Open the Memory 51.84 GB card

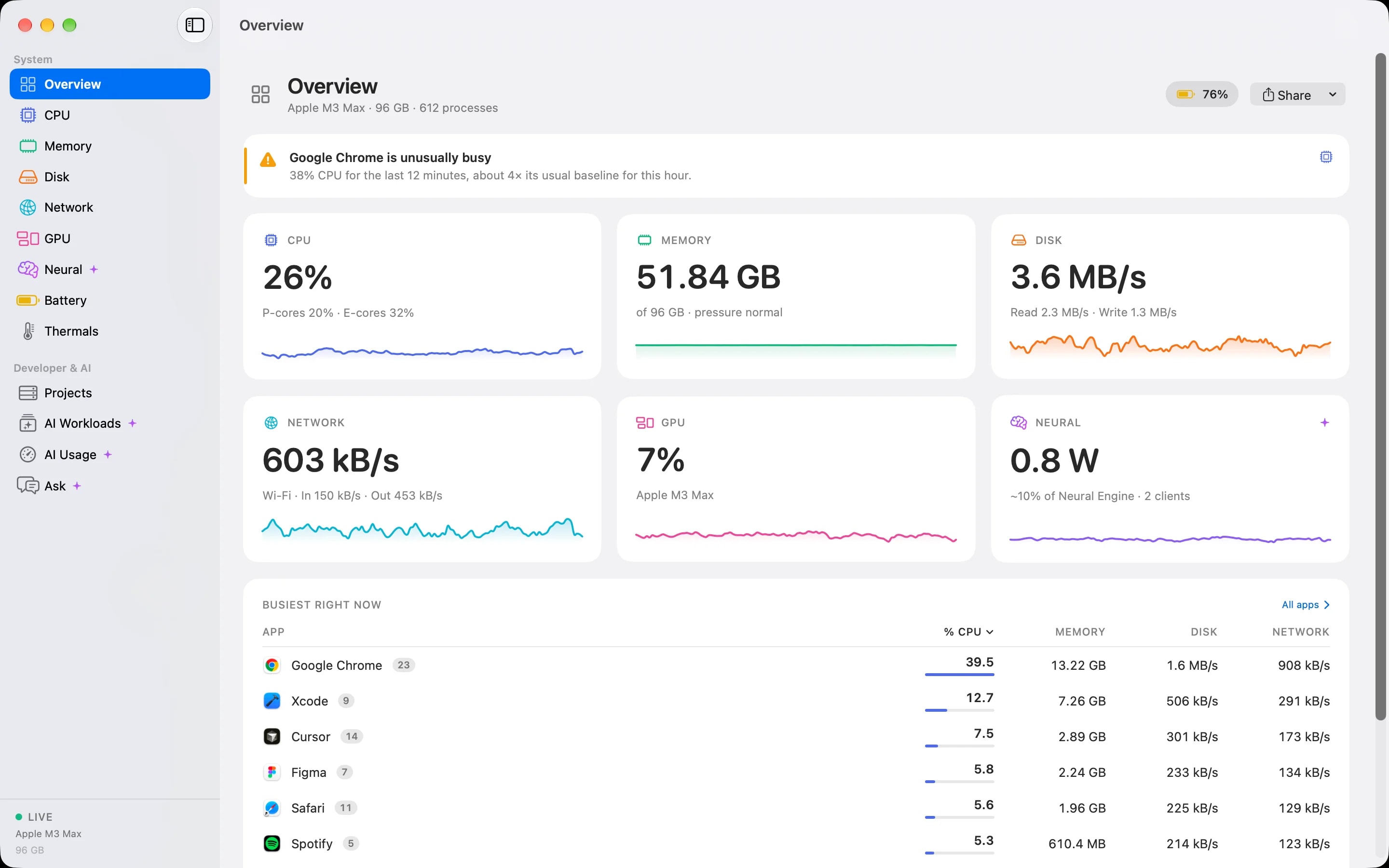(795, 296)
